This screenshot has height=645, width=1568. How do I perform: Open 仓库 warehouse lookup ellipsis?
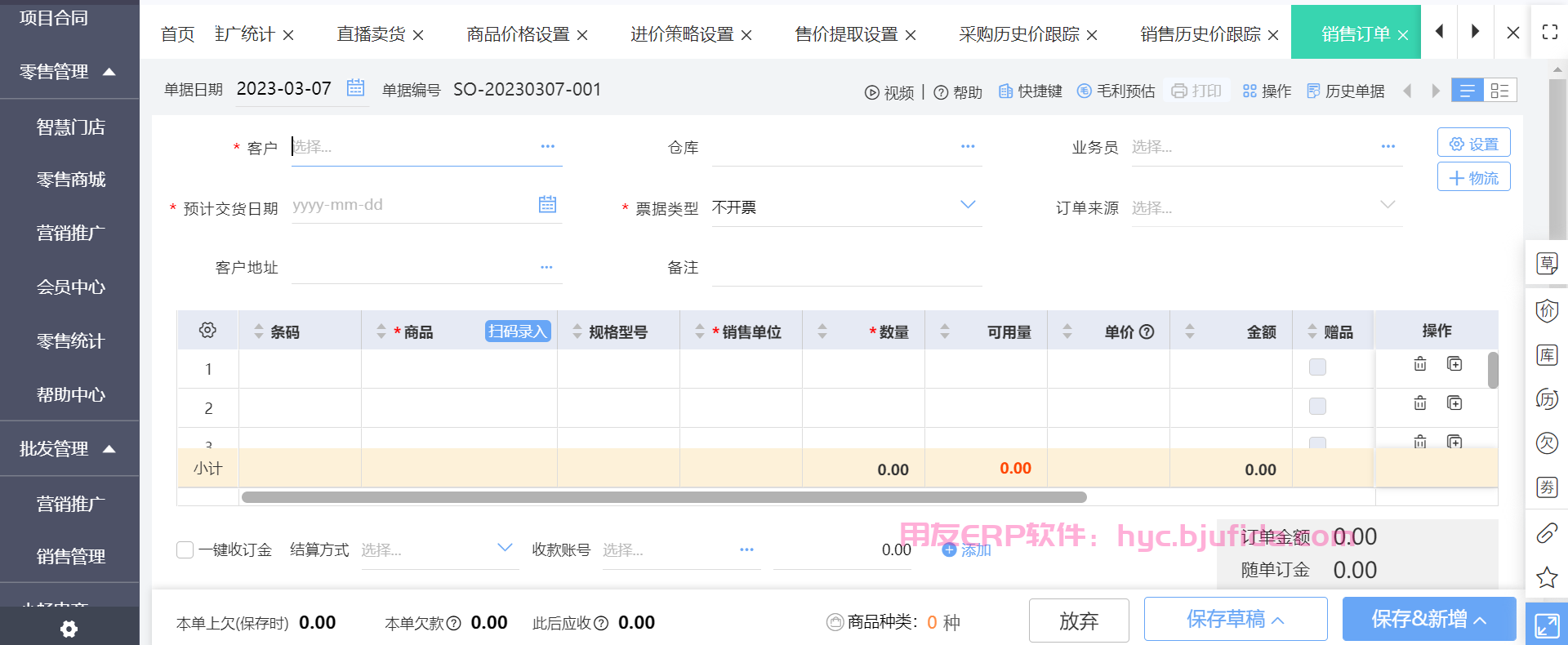pos(968,146)
